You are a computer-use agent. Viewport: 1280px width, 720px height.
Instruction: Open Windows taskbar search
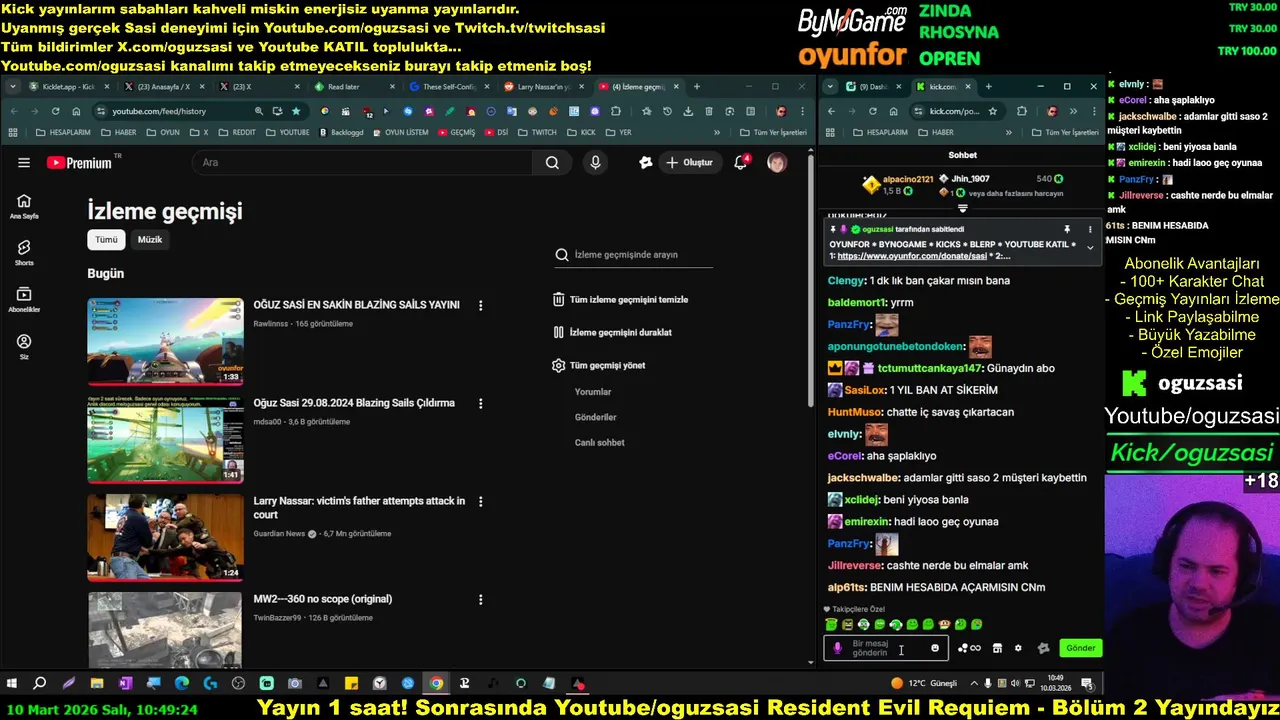tap(40, 683)
